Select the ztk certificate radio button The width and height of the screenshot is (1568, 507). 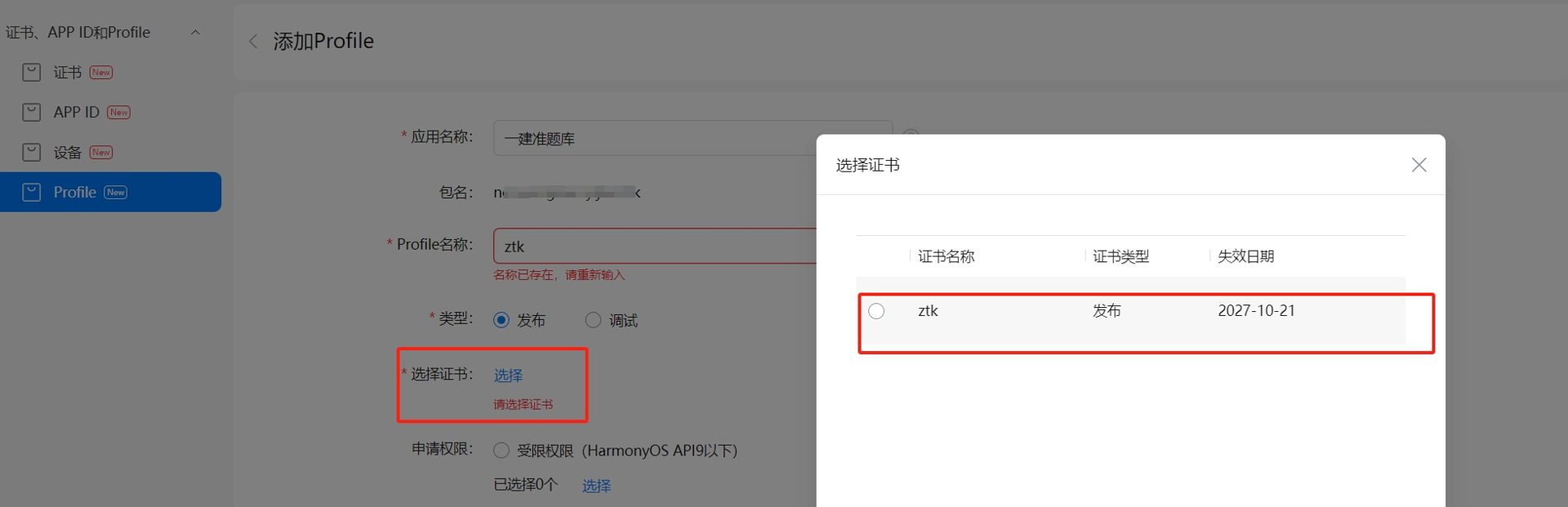click(x=876, y=311)
